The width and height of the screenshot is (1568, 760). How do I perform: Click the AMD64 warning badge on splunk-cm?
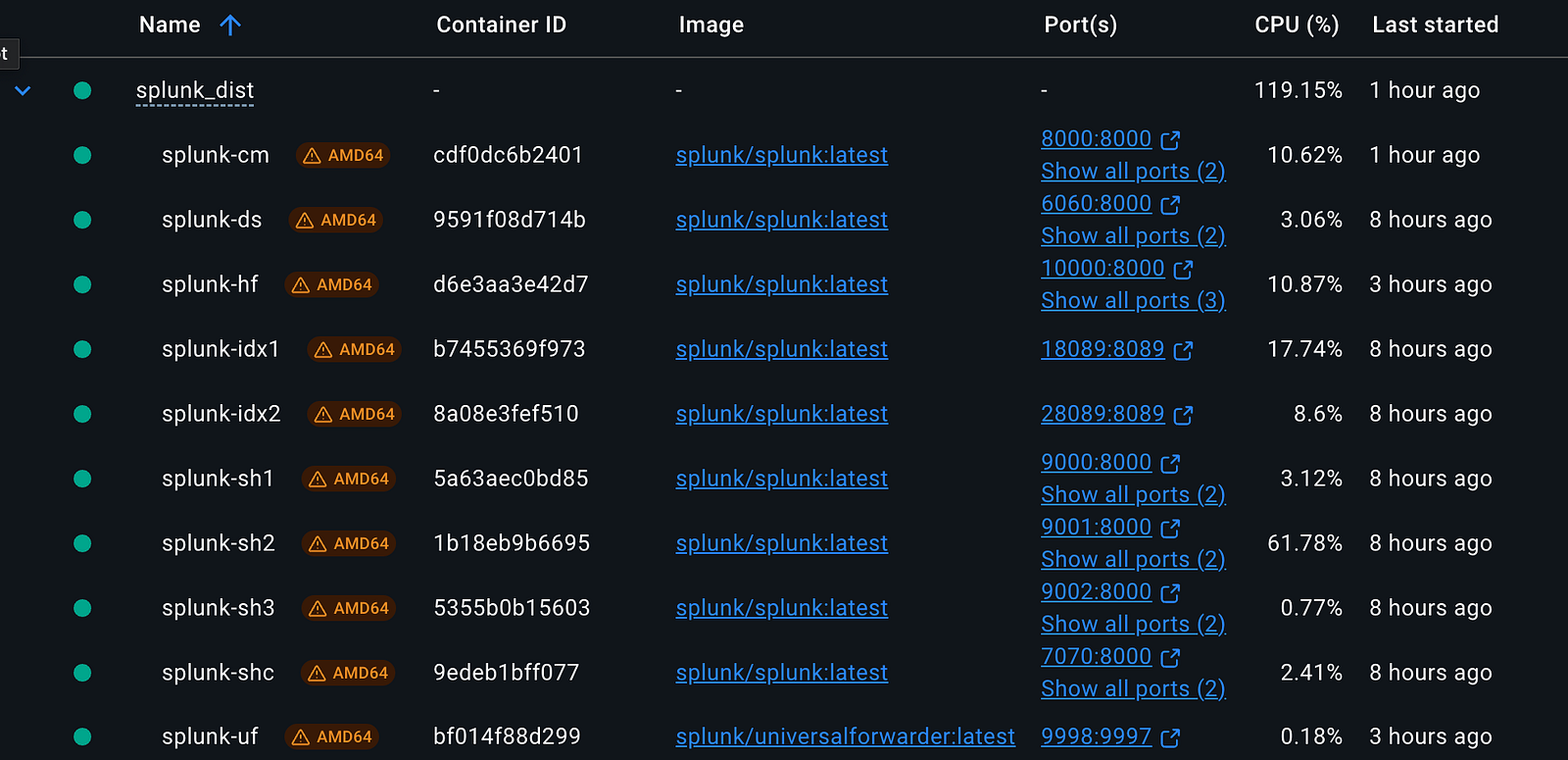click(343, 156)
